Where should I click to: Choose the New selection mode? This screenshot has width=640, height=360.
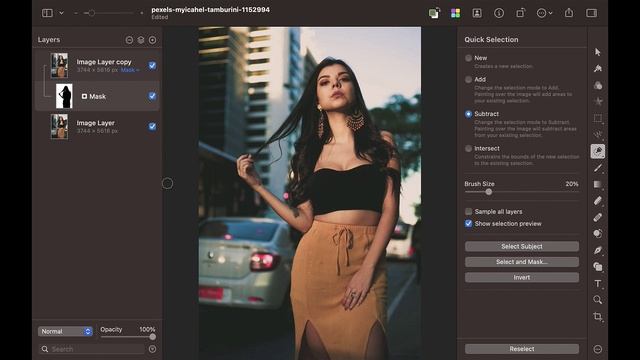[x=469, y=58]
